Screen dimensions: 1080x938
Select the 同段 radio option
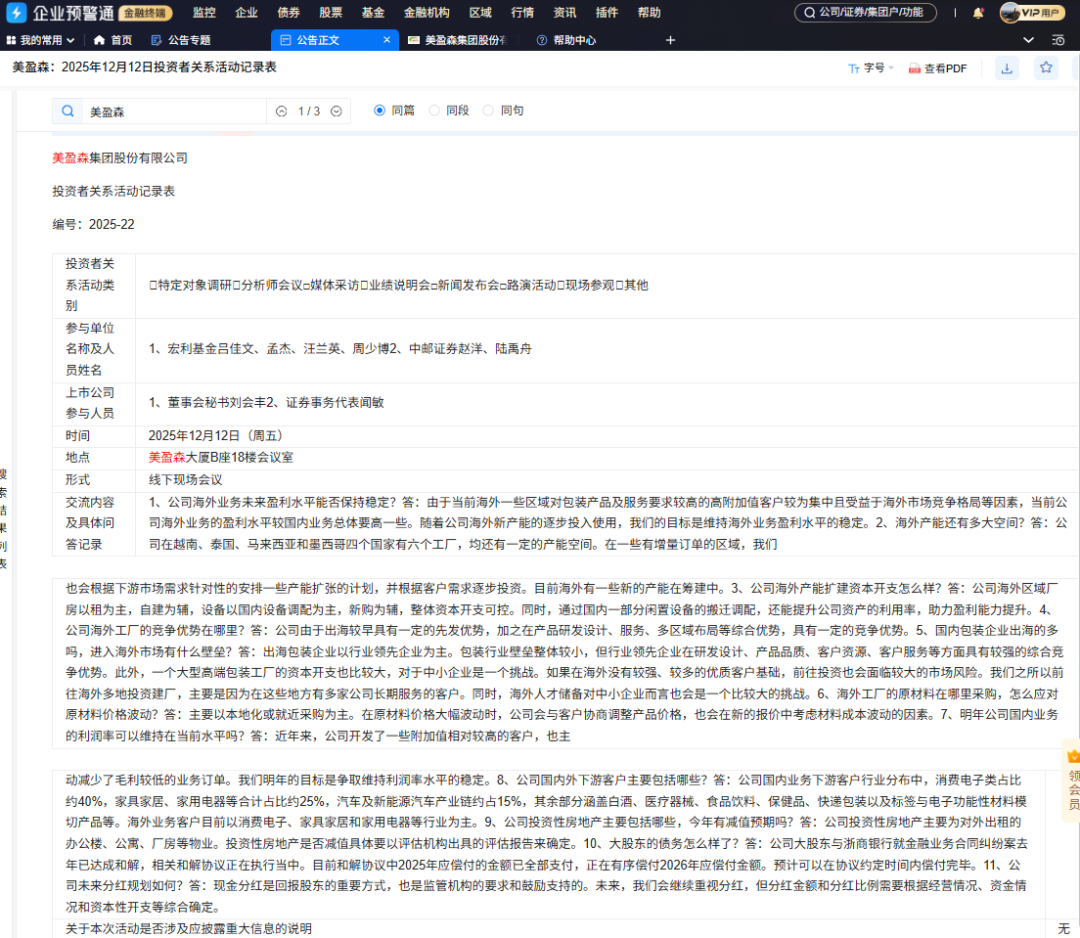434,111
